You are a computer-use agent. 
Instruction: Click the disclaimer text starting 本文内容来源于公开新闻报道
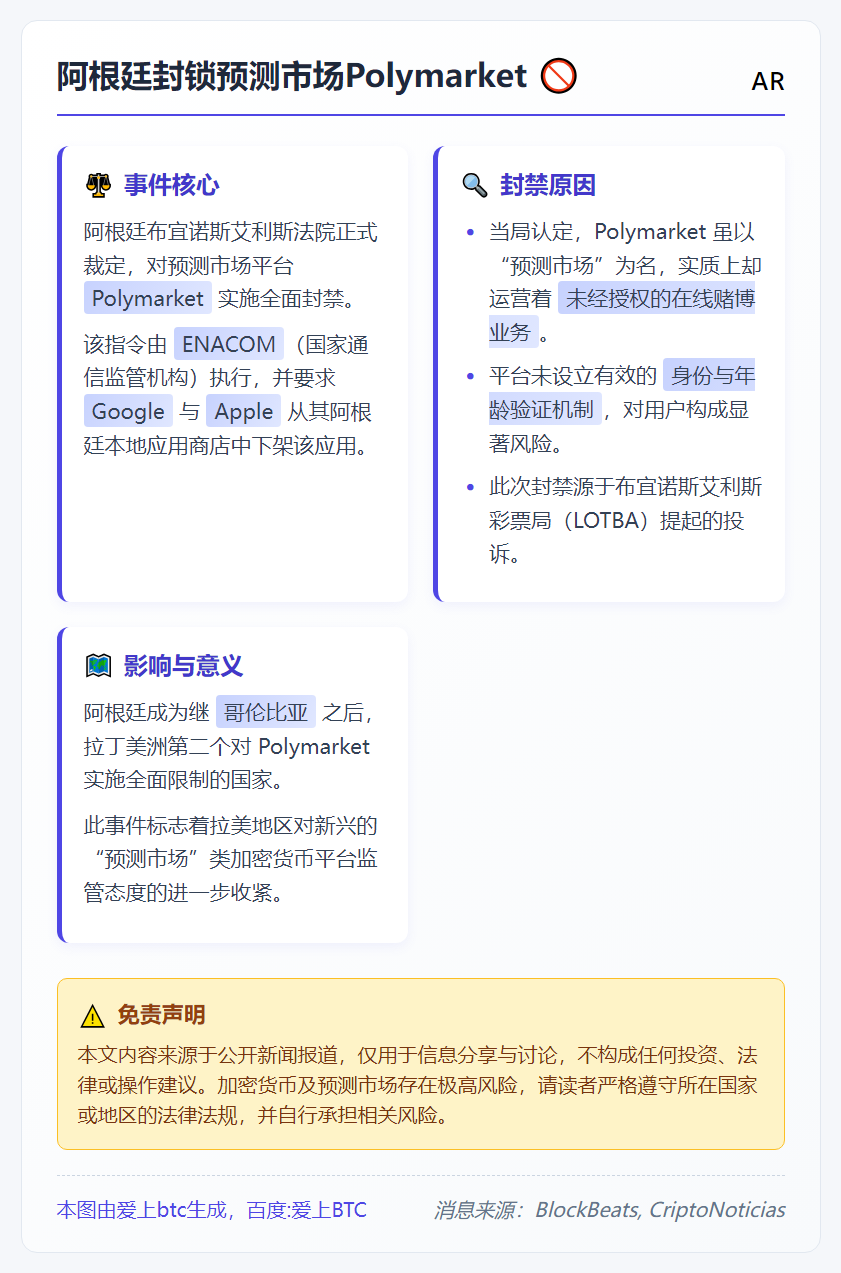click(x=421, y=1085)
